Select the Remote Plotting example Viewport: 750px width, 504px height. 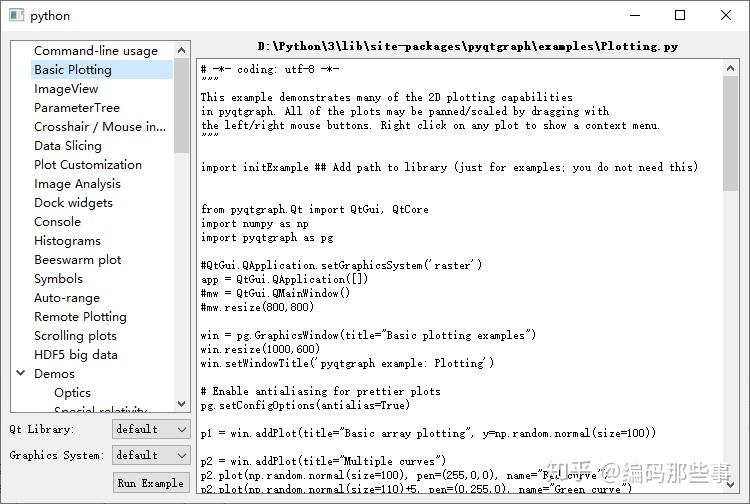pos(80,317)
